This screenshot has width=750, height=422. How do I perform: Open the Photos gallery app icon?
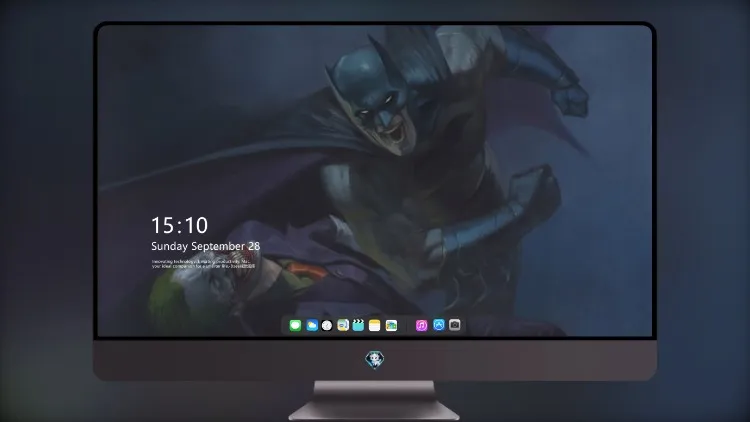(391, 325)
